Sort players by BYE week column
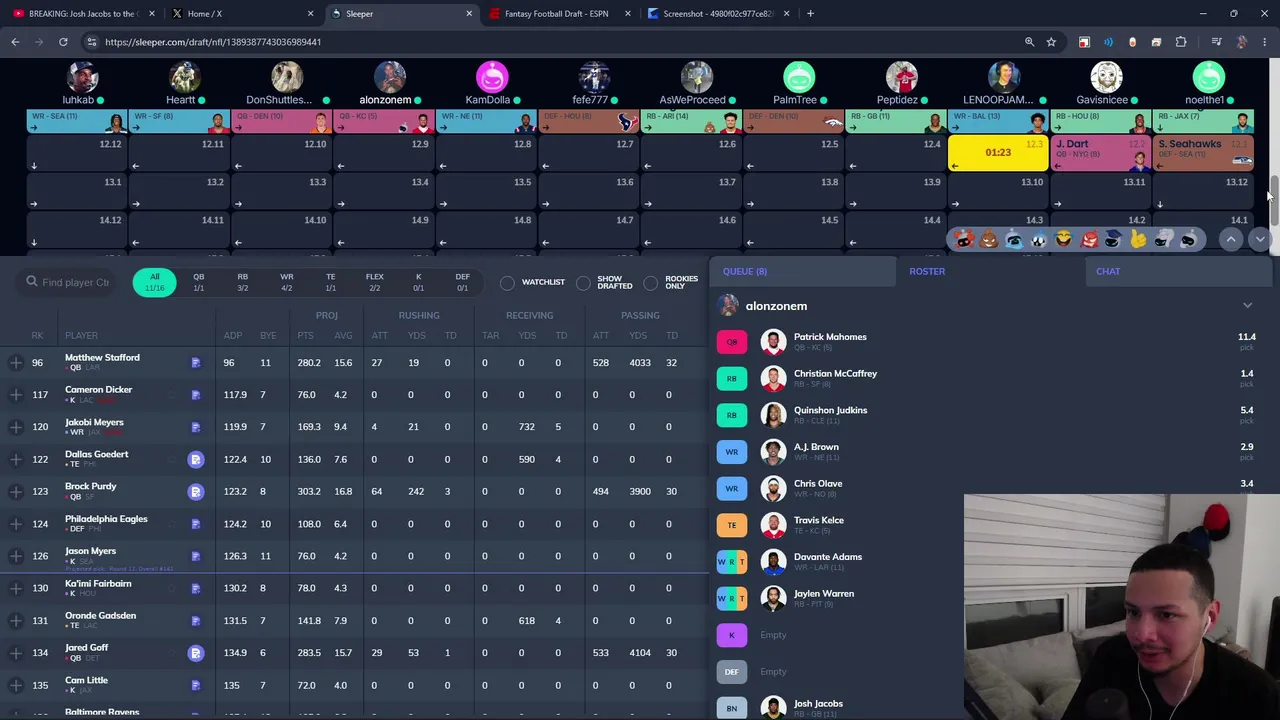1280x720 pixels. [267, 336]
